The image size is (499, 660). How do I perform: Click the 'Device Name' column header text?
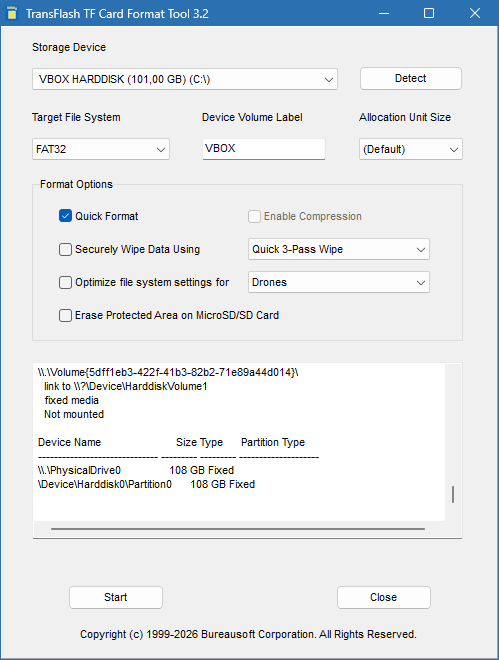click(x=69, y=442)
